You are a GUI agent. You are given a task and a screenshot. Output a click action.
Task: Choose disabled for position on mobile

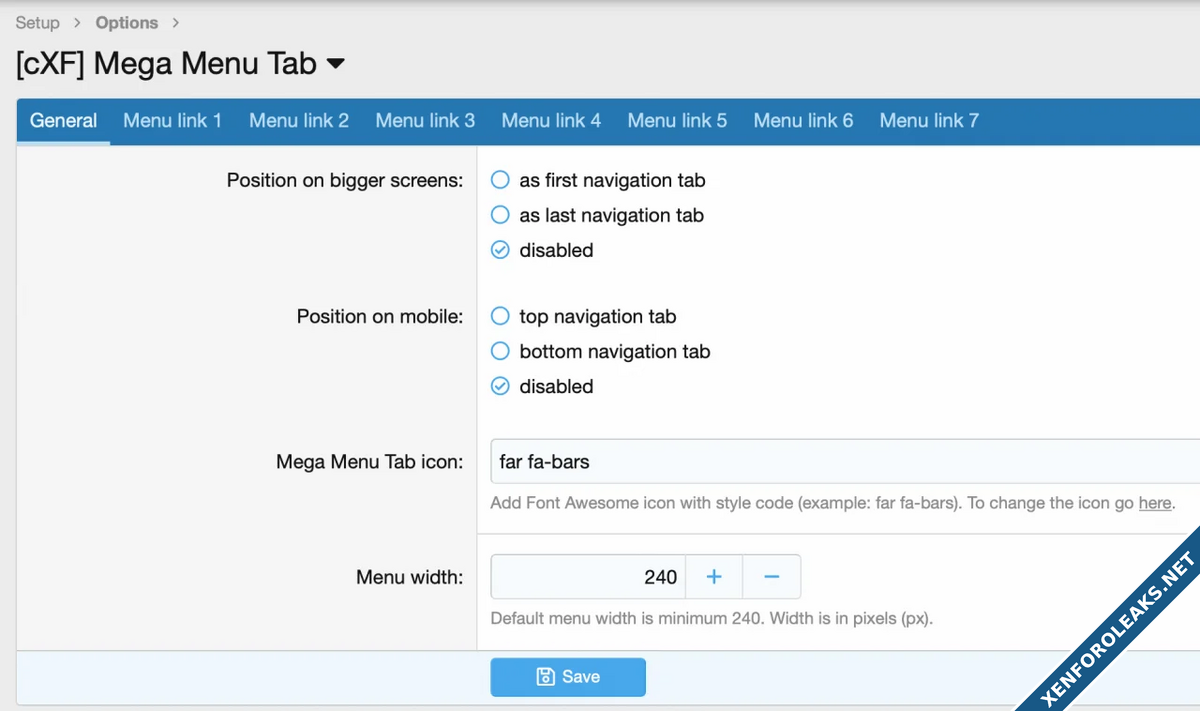click(x=500, y=387)
